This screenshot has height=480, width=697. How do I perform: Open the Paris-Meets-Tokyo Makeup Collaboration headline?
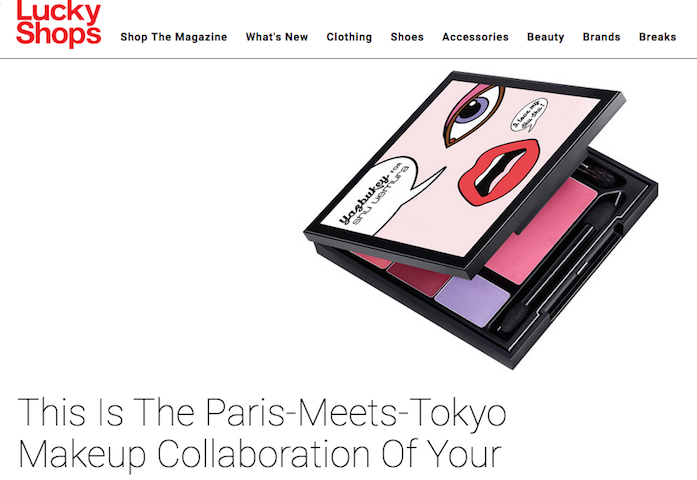click(262, 433)
